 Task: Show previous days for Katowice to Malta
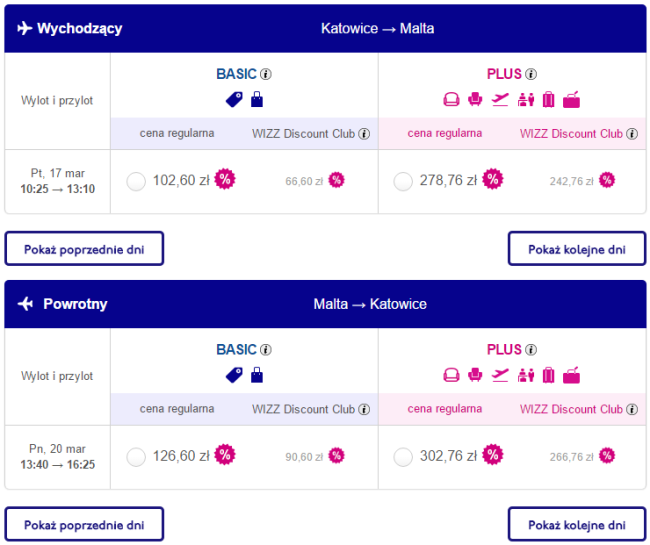click(x=84, y=249)
